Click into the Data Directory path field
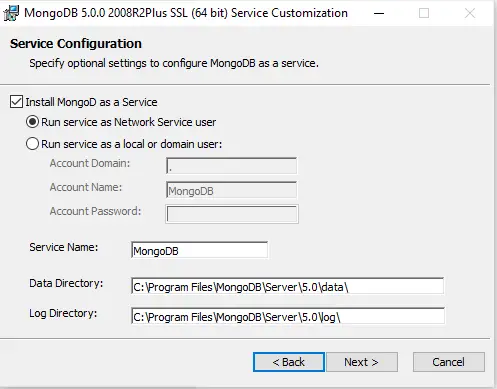 click(287, 286)
